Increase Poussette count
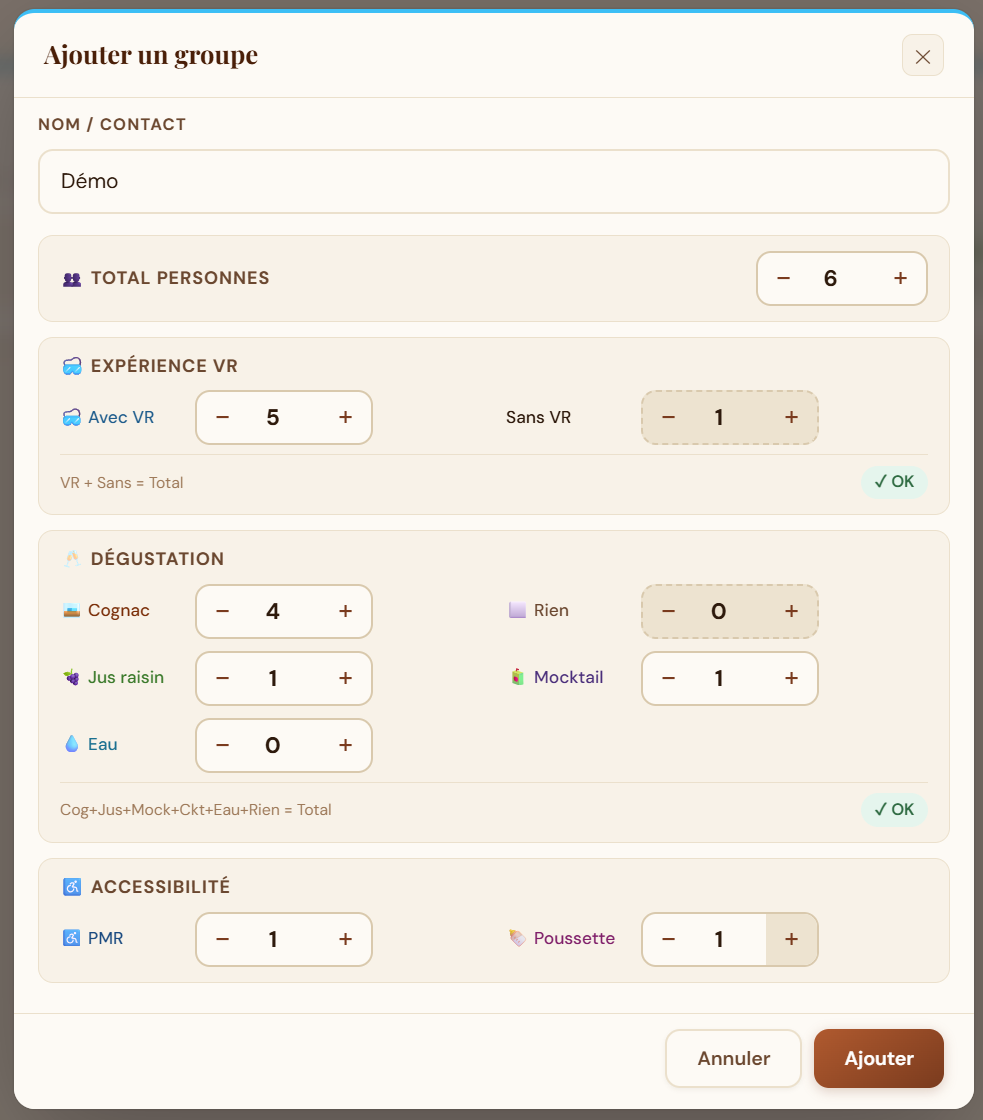Screen dimensions: 983x1120 (791, 939)
